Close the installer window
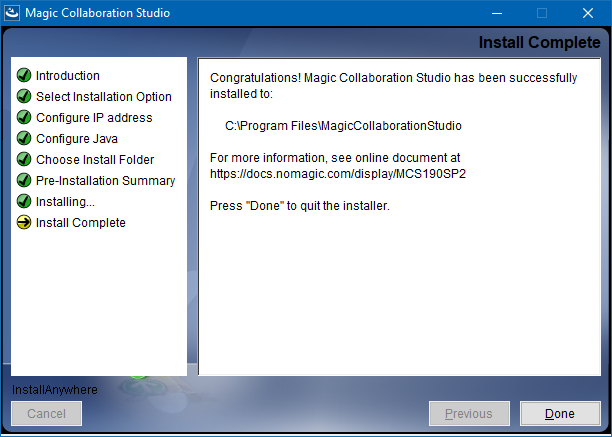Screen dimensions: 612x437 588,13
